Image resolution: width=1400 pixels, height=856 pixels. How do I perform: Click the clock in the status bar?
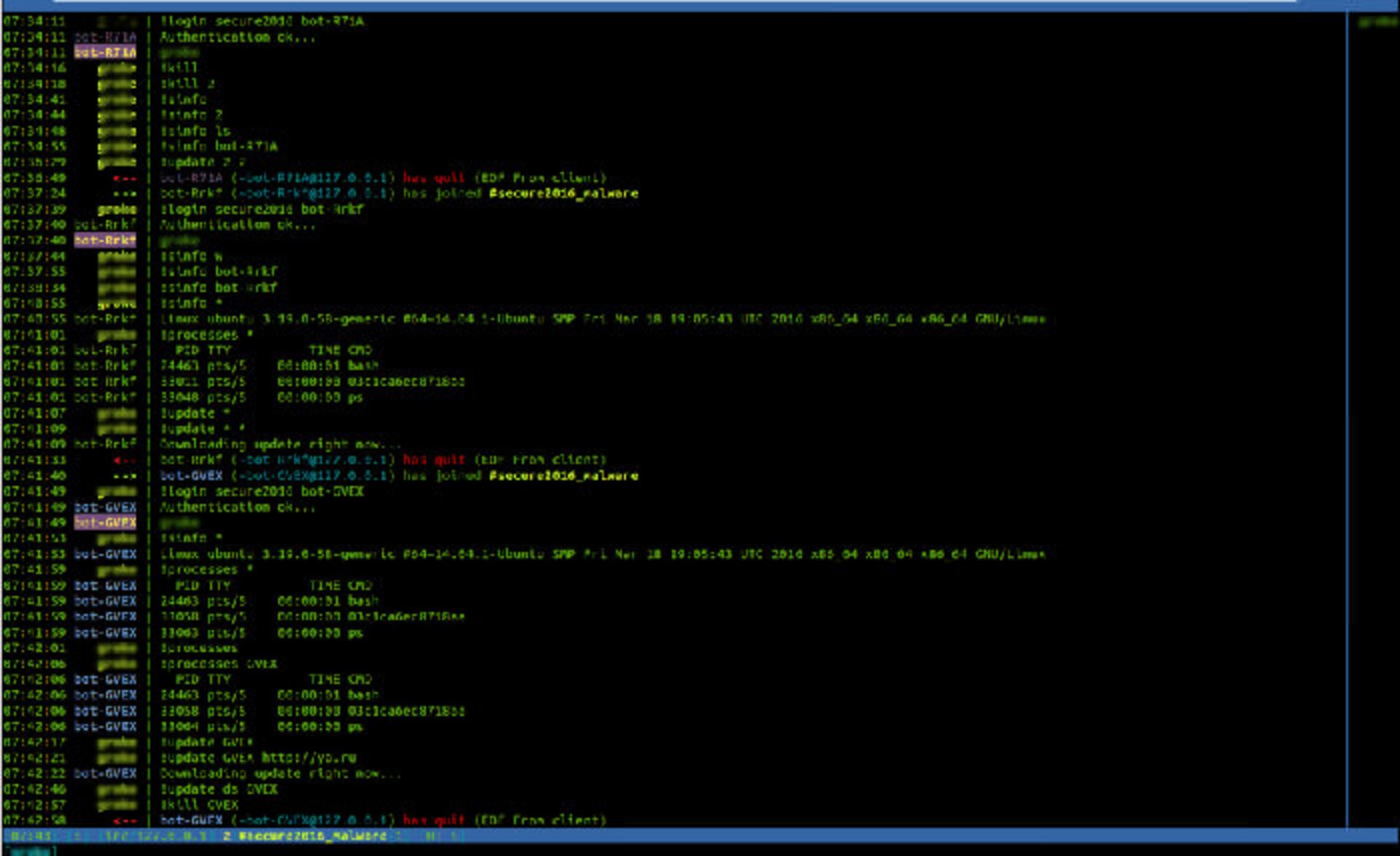(x=30, y=836)
